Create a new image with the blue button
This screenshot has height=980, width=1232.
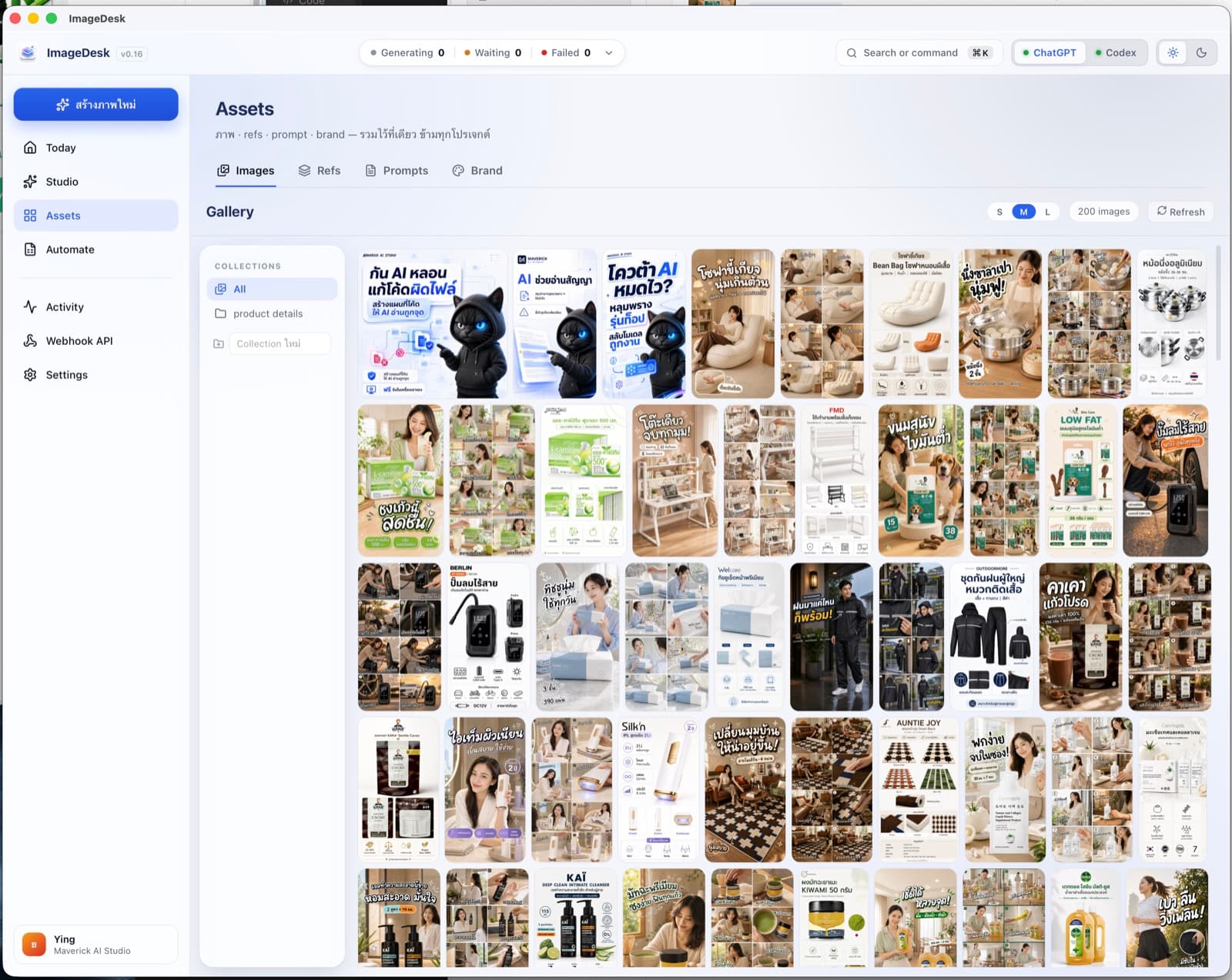point(95,104)
